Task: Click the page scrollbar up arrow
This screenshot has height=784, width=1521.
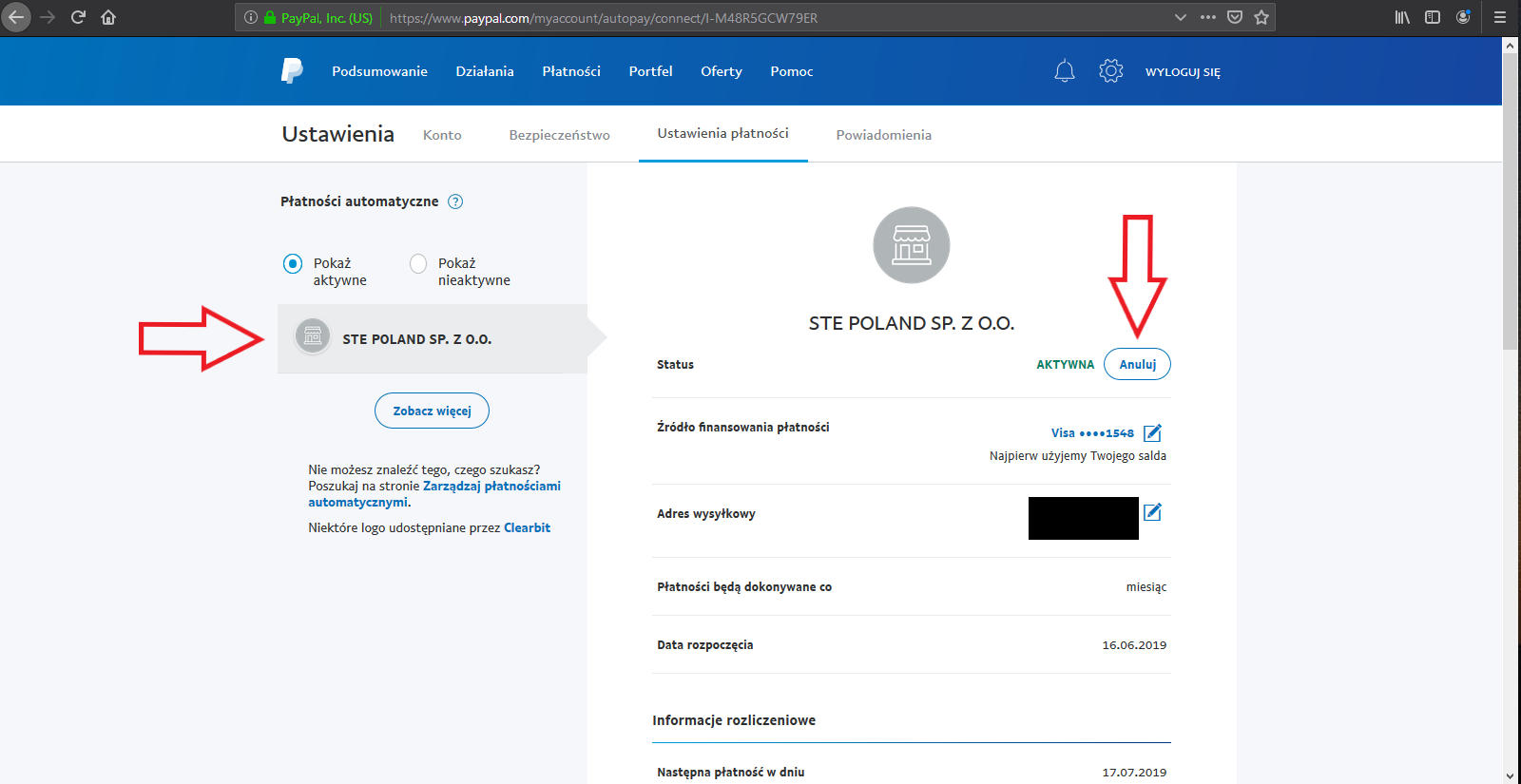Action: 1510,46
